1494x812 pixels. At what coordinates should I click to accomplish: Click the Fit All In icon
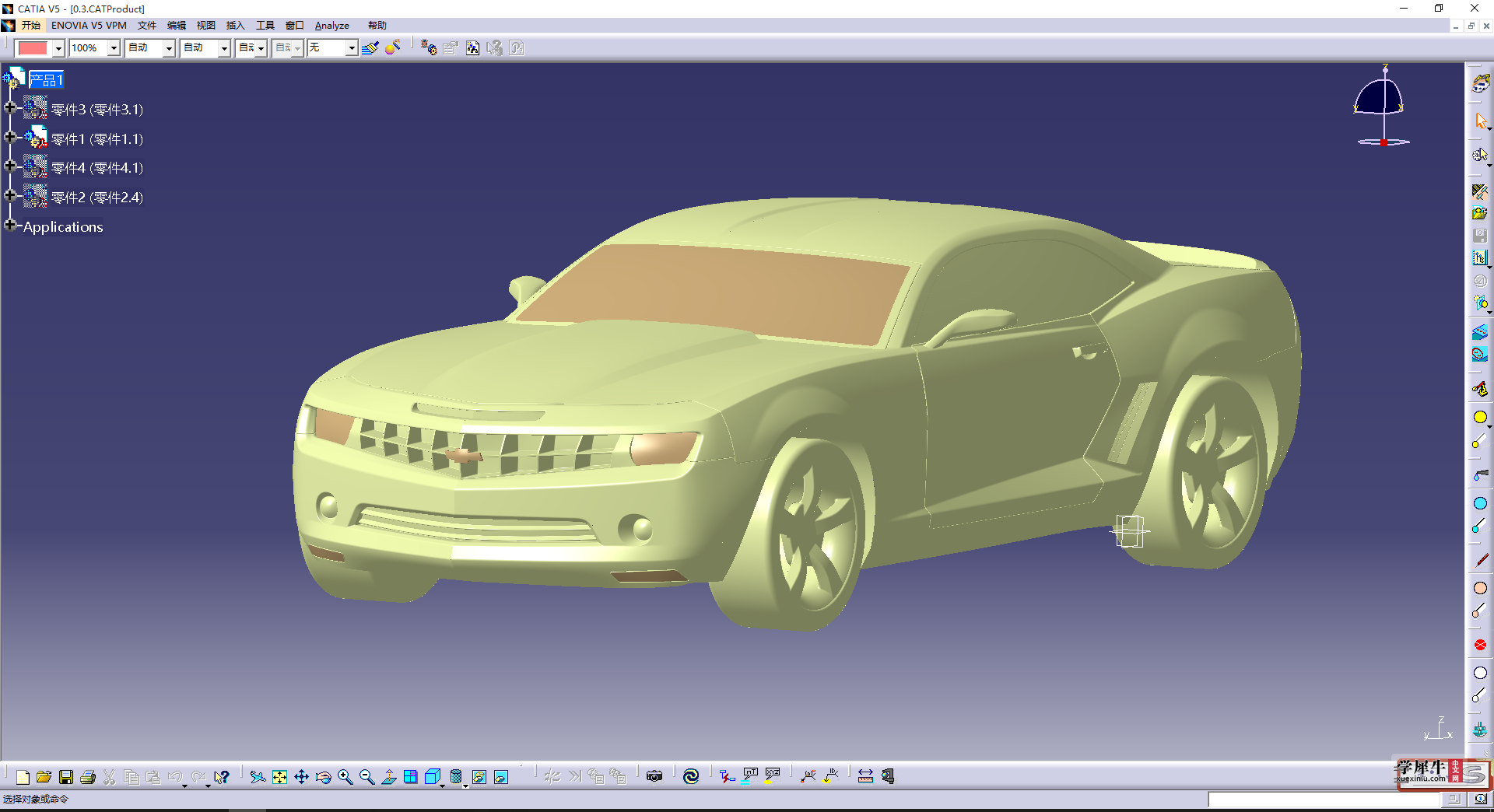tap(279, 776)
